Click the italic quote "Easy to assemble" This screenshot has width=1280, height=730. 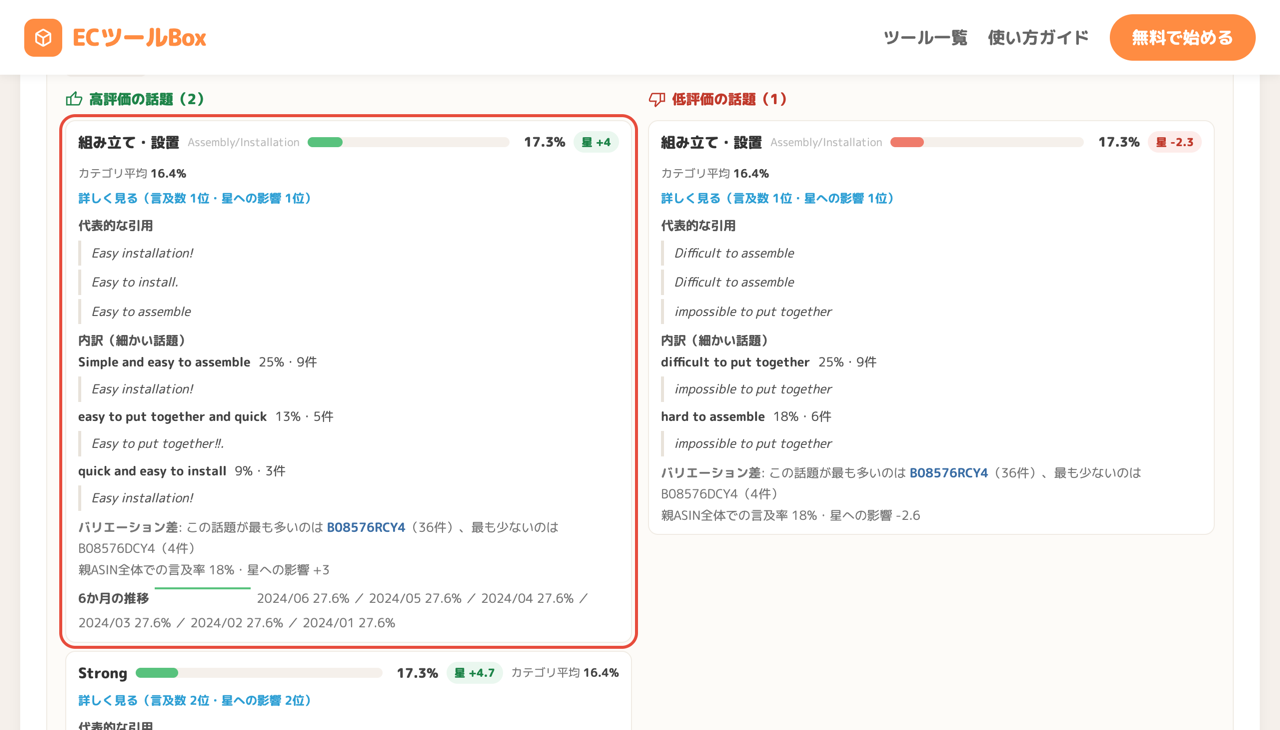(141, 311)
